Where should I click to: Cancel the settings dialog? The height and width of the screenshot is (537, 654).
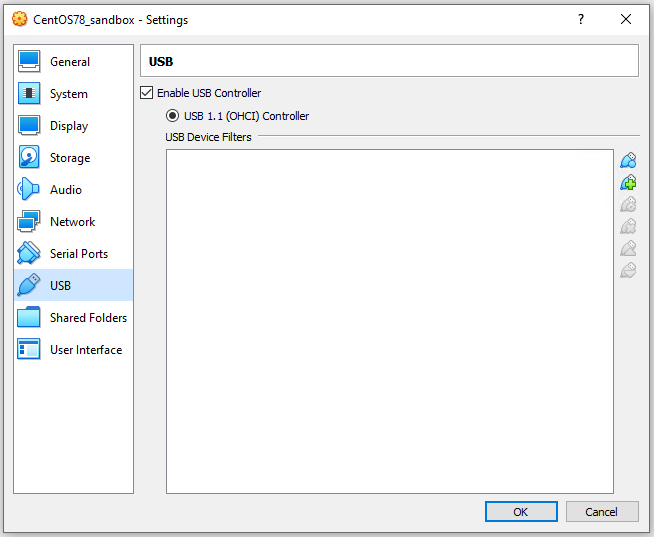[x=601, y=512]
